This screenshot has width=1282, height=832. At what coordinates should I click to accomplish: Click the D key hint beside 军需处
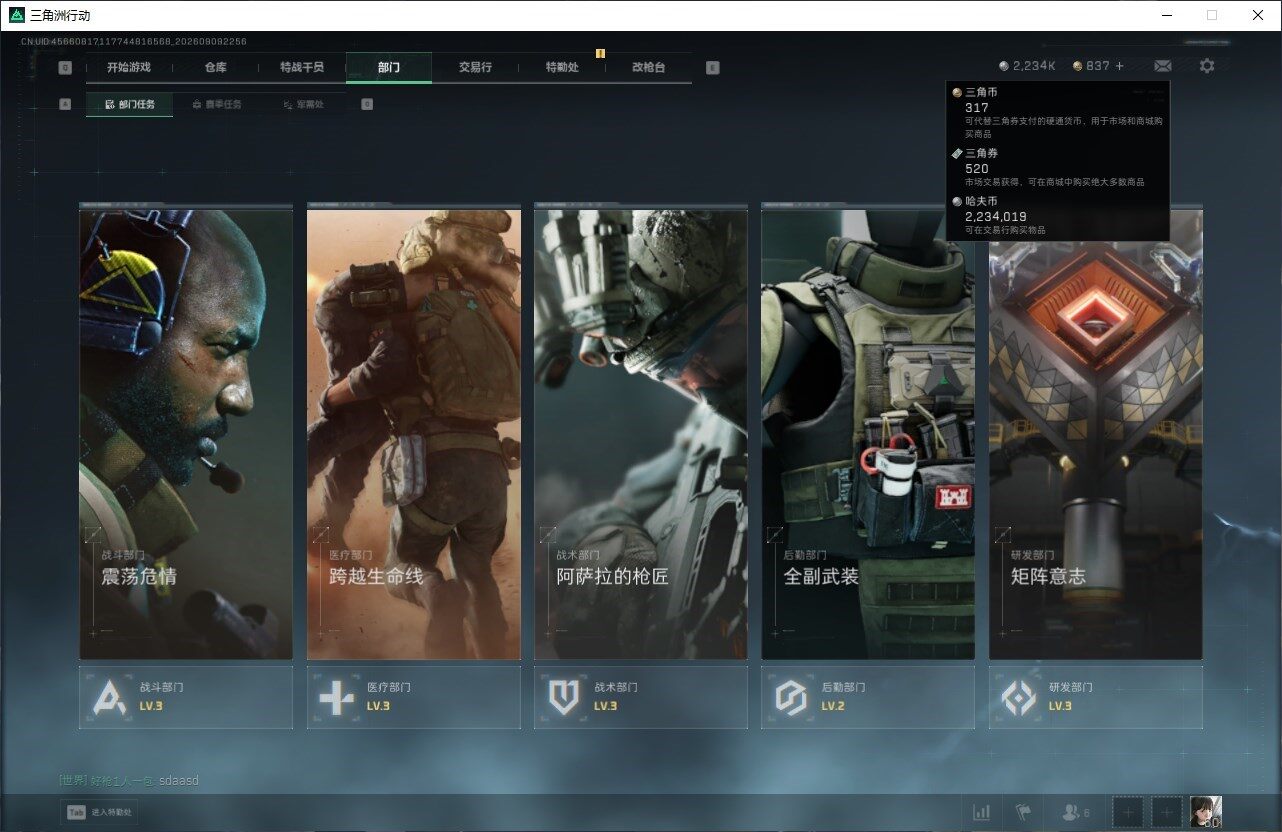point(367,104)
